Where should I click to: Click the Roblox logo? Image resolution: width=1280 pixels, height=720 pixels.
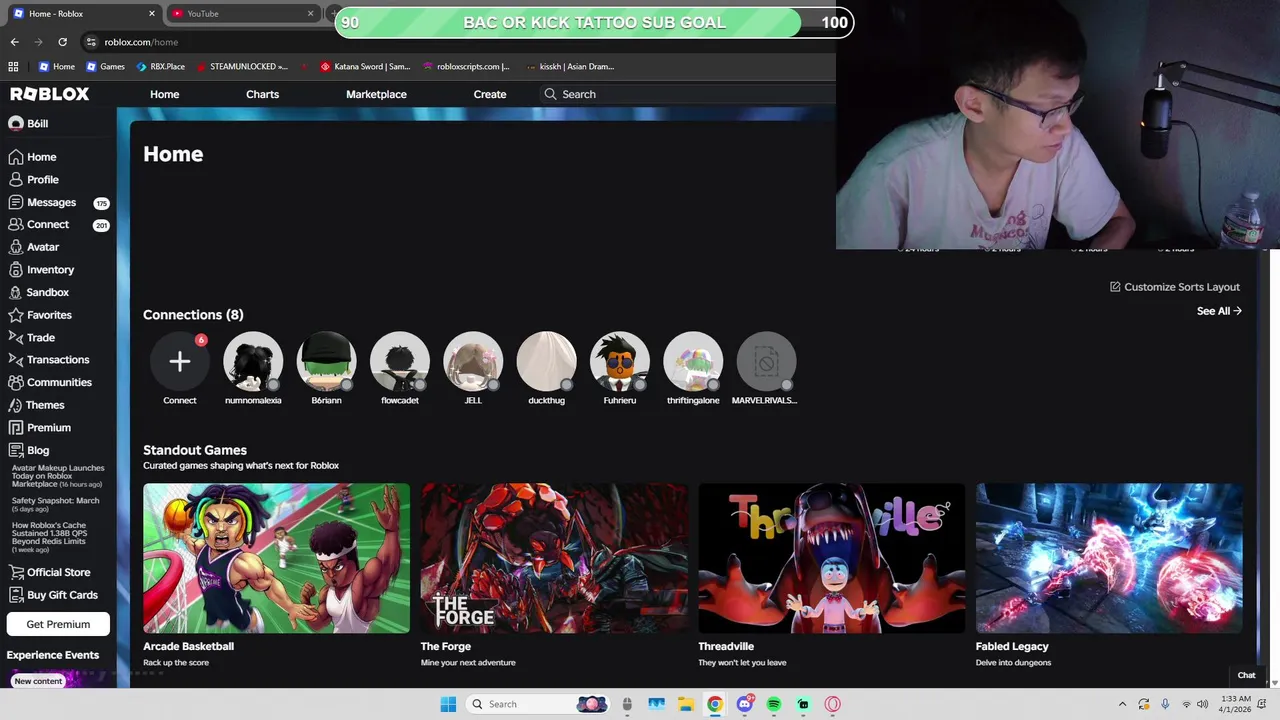click(50, 94)
